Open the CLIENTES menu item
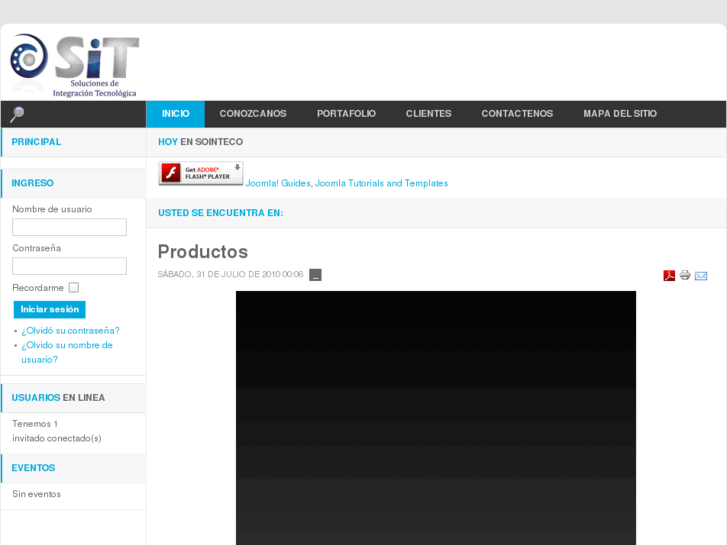This screenshot has width=727, height=545. point(428,114)
